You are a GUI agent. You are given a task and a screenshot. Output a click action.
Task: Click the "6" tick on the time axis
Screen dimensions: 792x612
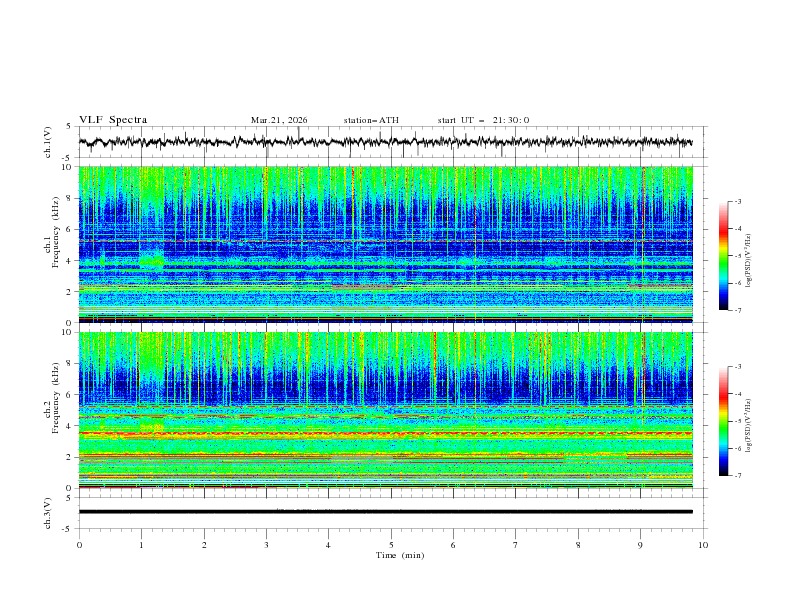pos(454,545)
